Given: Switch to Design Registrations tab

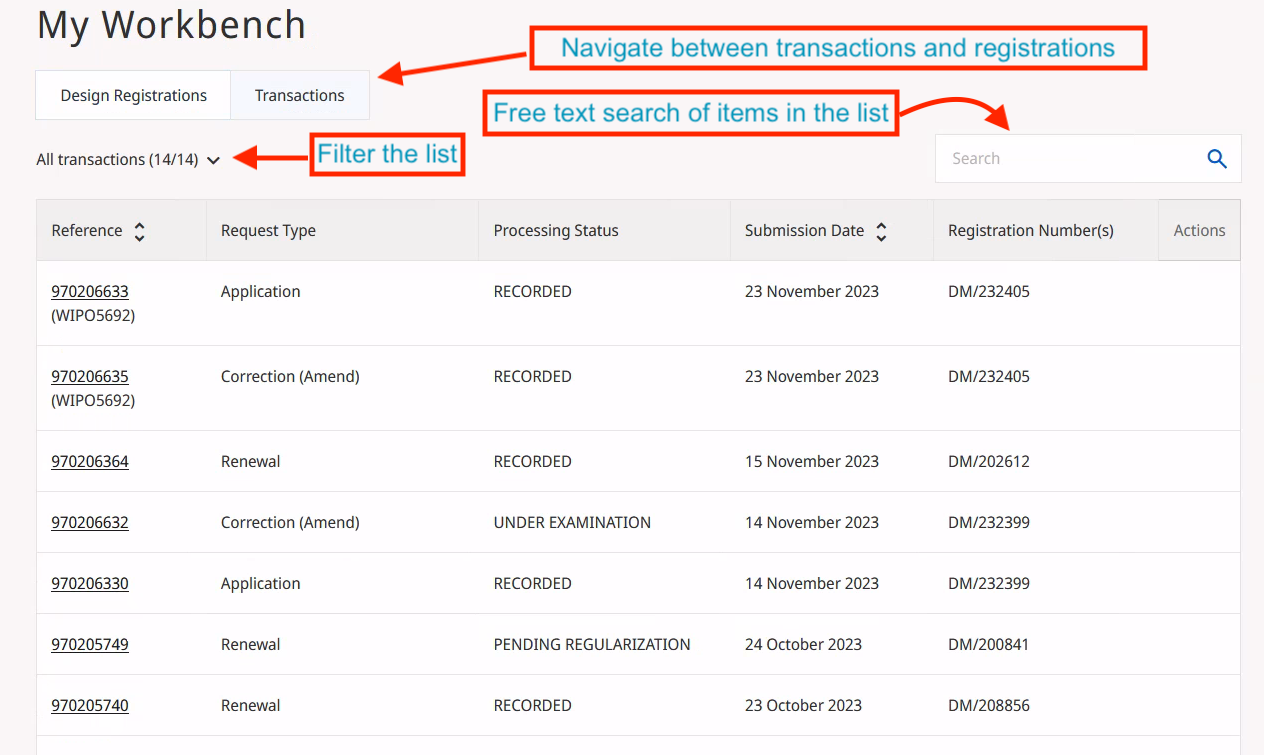Looking at the screenshot, I should (x=133, y=96).
